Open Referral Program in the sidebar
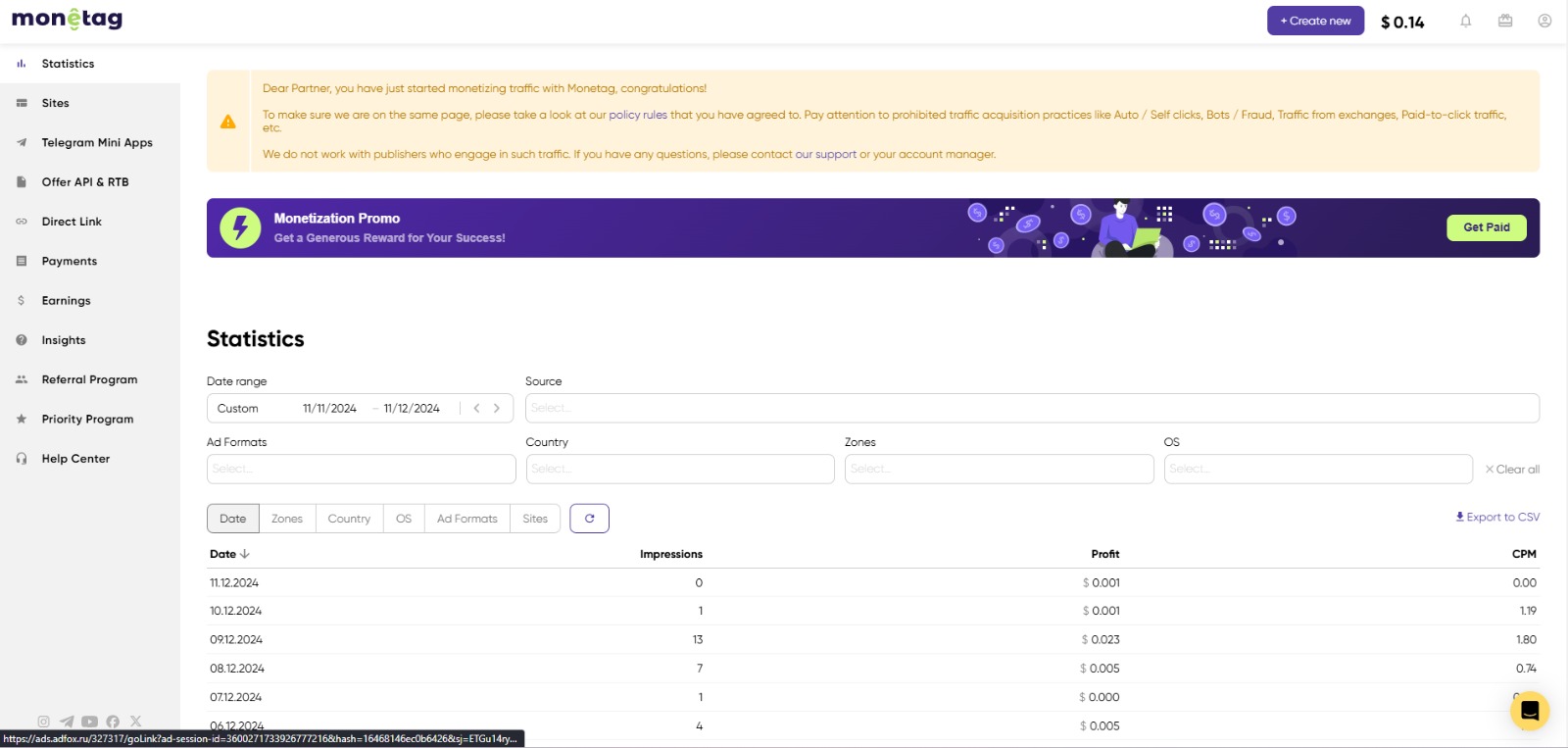The width and height of the screenshot is (1568, 748). coord(90,379)
